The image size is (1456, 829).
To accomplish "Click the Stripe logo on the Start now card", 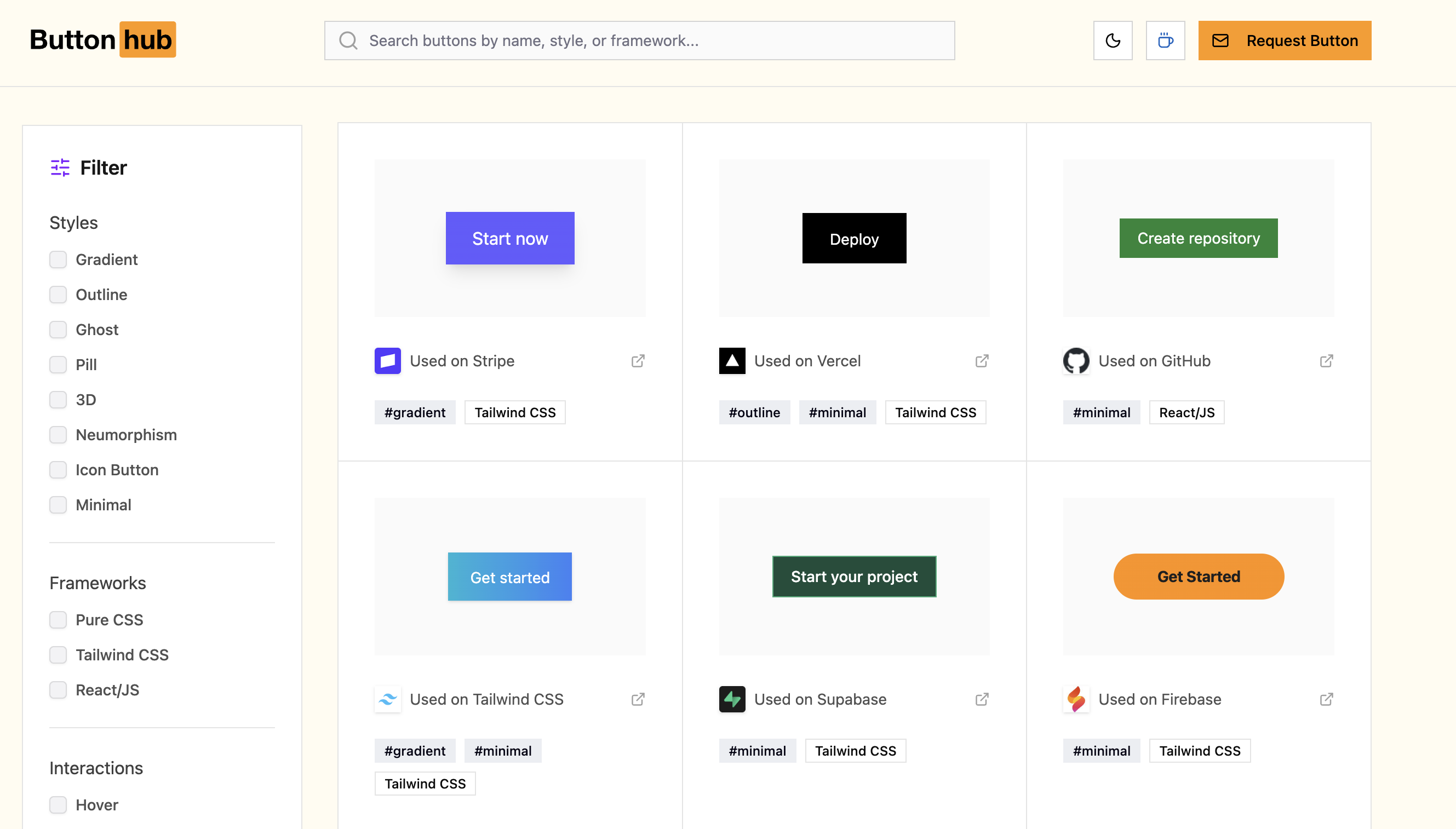I will (x=387, y=360).
